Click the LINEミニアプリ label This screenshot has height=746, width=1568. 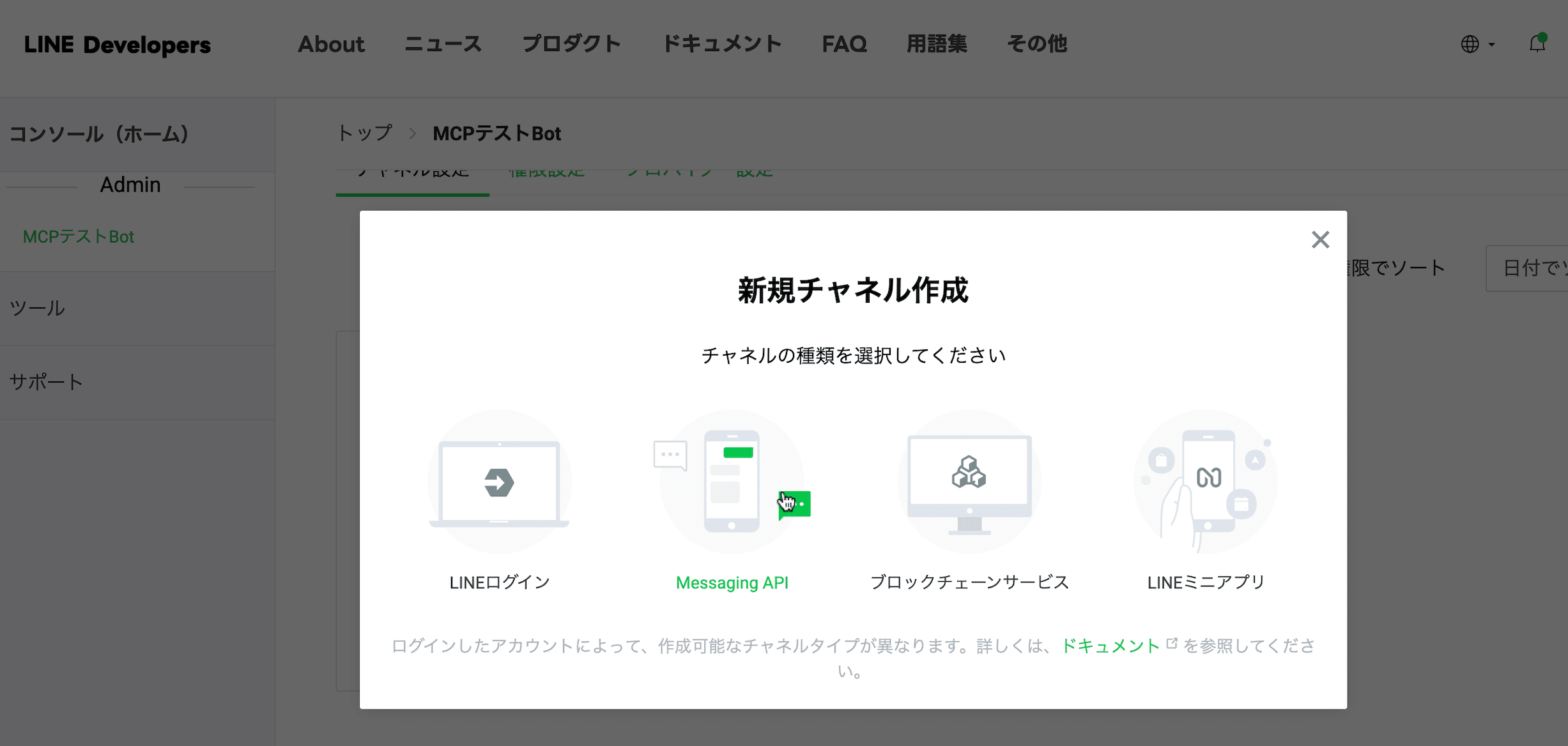point(1206,582)
